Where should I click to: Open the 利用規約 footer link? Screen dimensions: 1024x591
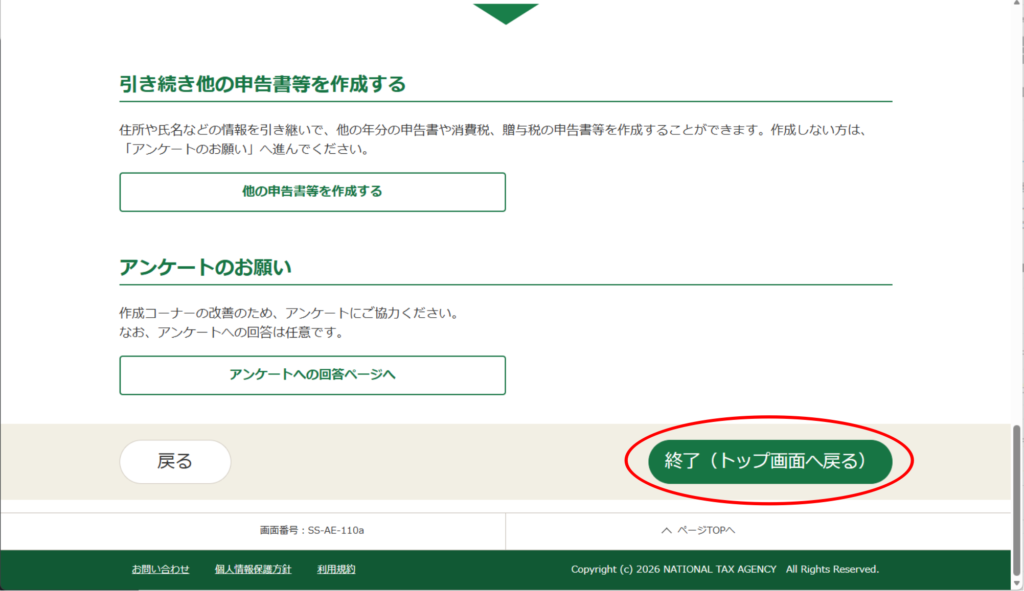pos(336,569)
